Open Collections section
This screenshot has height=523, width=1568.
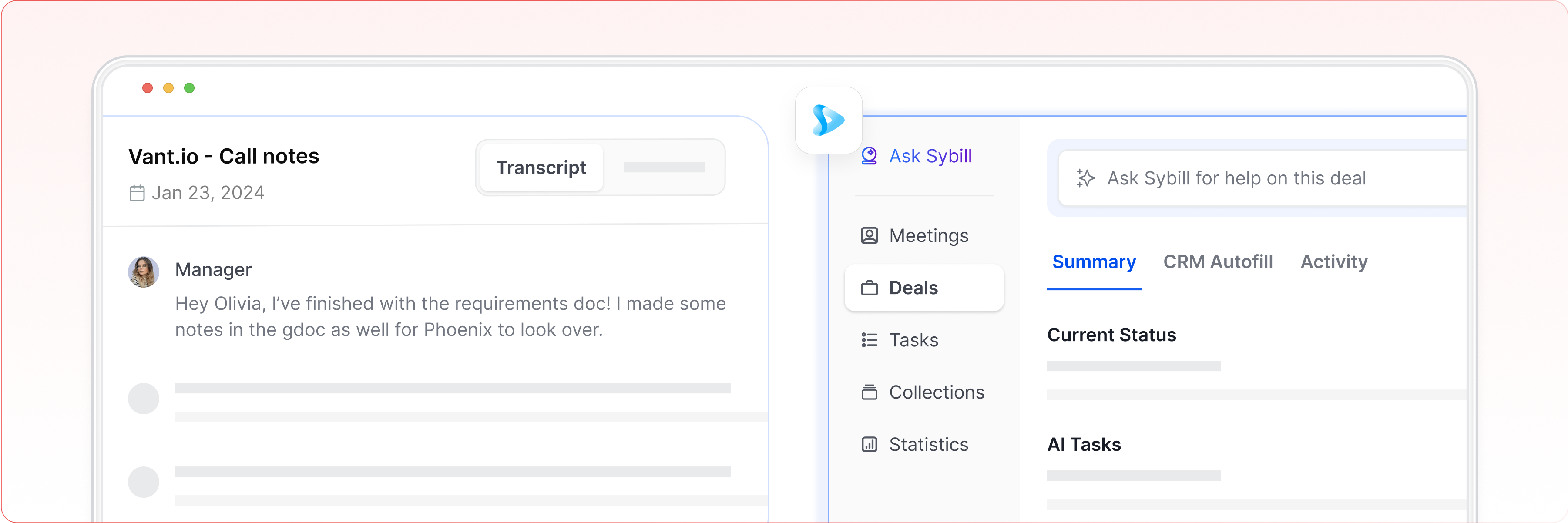click(x=923, y=392)
